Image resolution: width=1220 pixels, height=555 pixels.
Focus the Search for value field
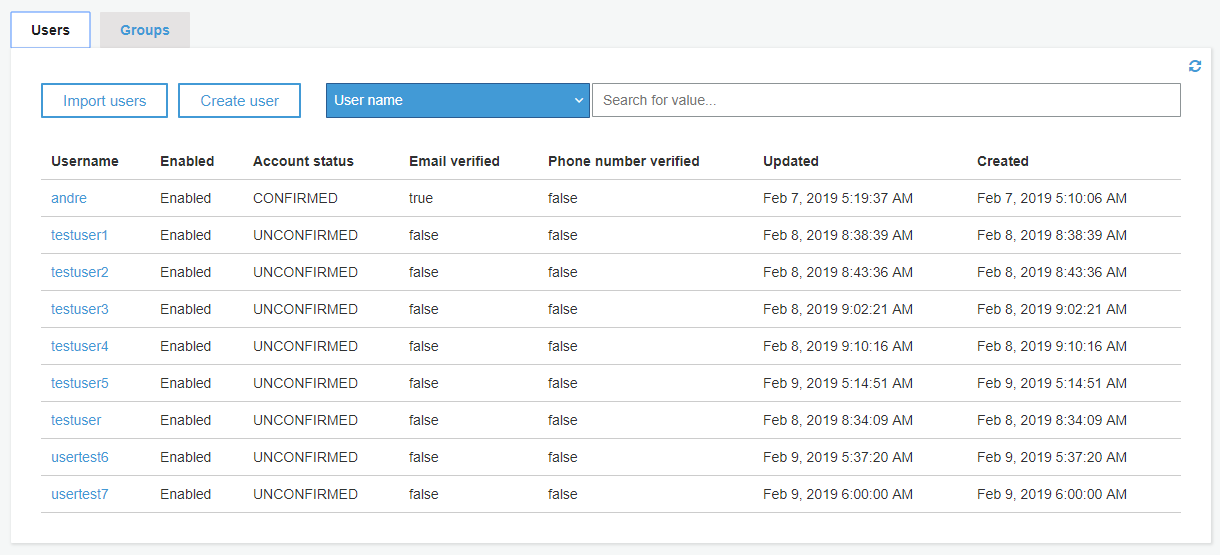click(886, 100)
